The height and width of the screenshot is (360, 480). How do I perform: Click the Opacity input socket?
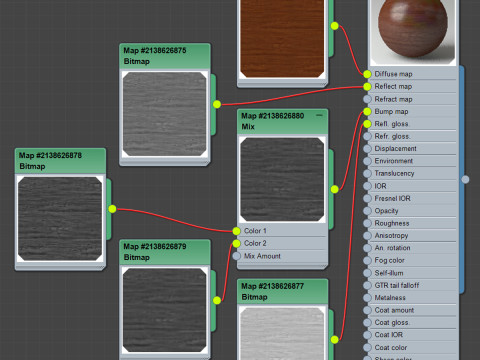tap(367, 211)
